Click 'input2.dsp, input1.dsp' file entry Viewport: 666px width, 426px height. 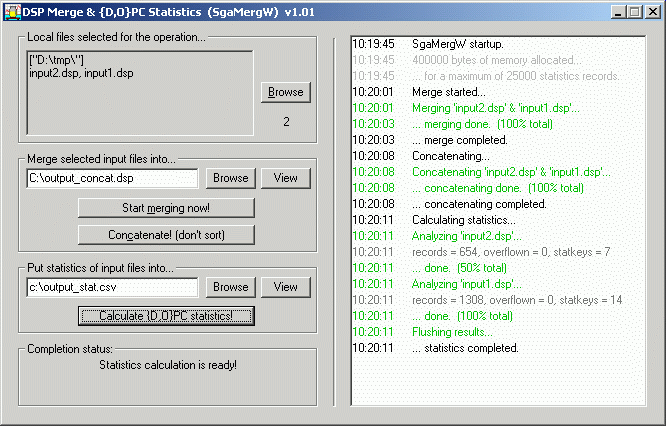coord(81,73)
